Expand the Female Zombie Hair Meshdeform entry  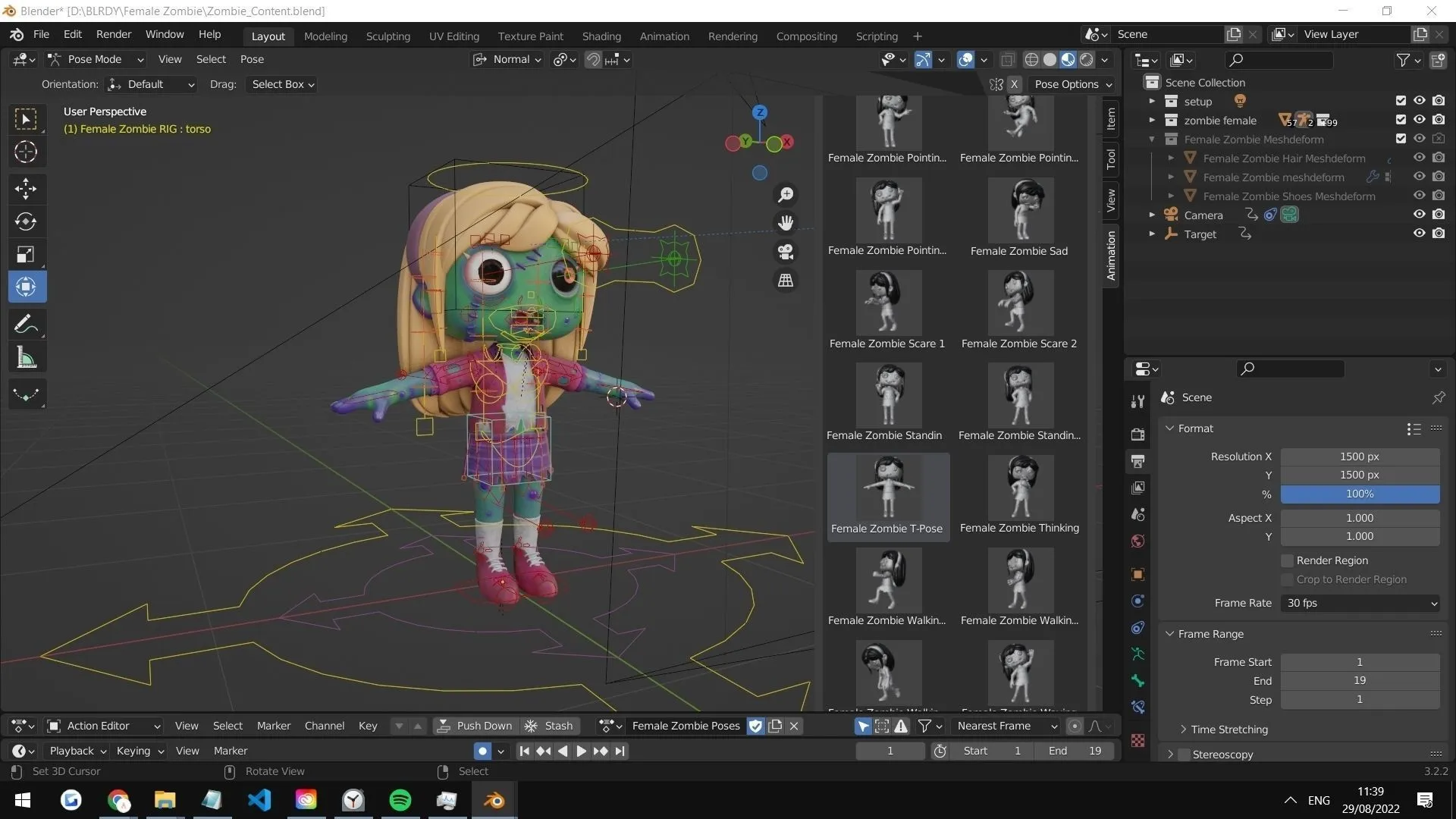coord(1171,158)
